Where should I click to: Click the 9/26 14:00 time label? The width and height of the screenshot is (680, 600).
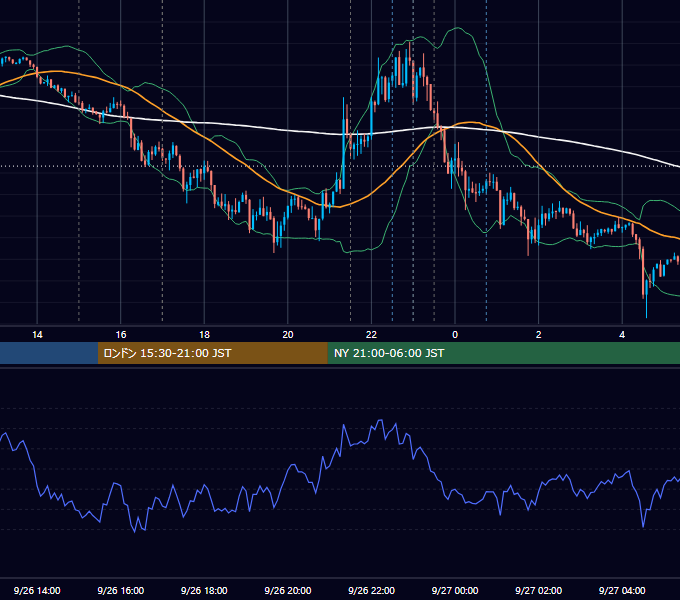[37, 590]
